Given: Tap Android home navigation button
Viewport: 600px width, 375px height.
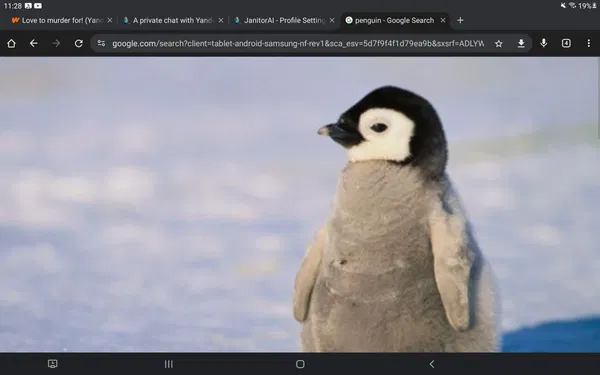Looking at the screenshot, I should (x=300, y=364).
